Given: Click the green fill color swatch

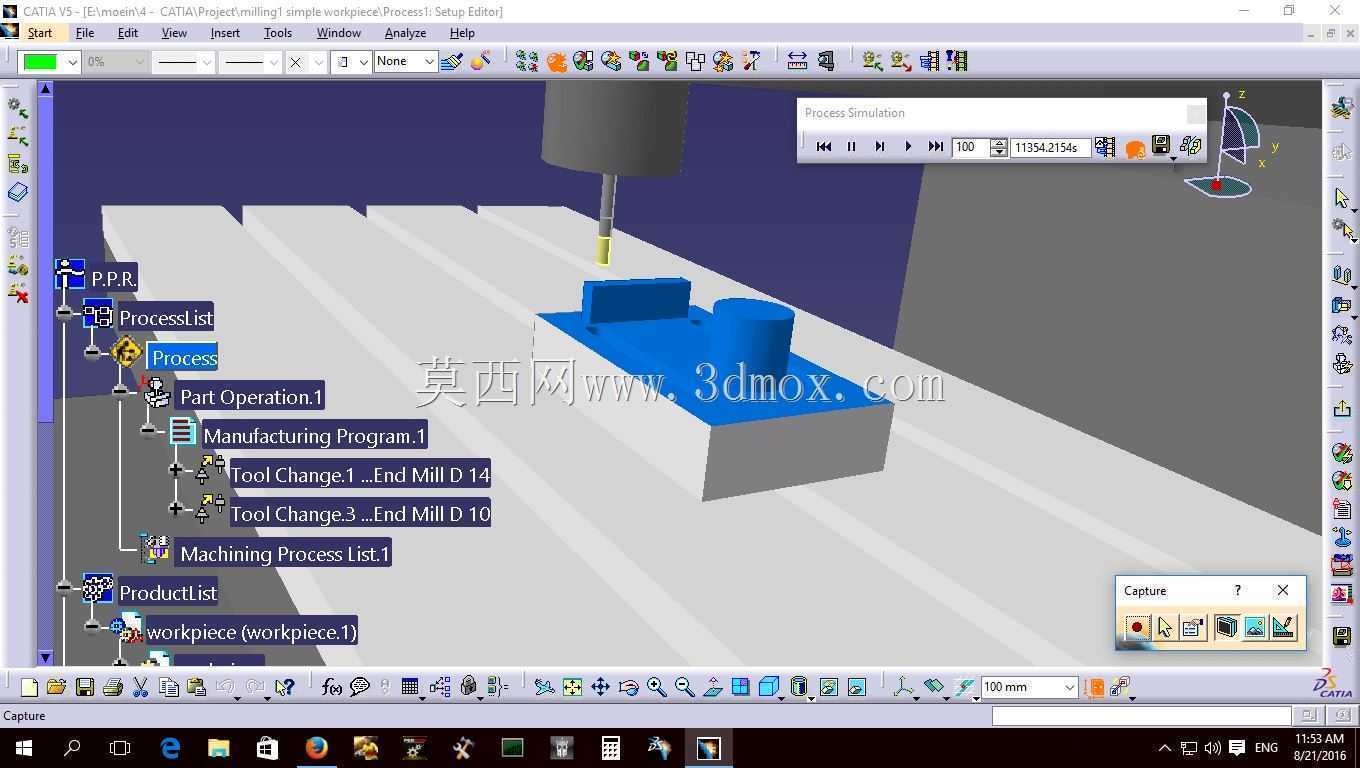Looking at the screenshot, I should 41,62.
